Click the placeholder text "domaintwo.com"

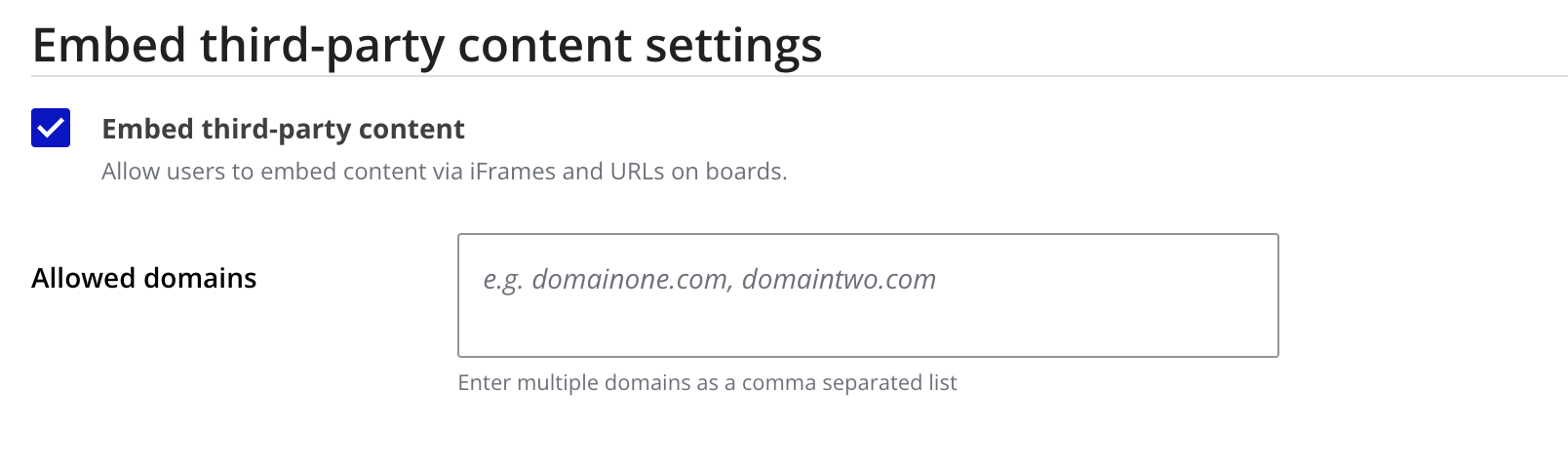click(x=839, y=280)
